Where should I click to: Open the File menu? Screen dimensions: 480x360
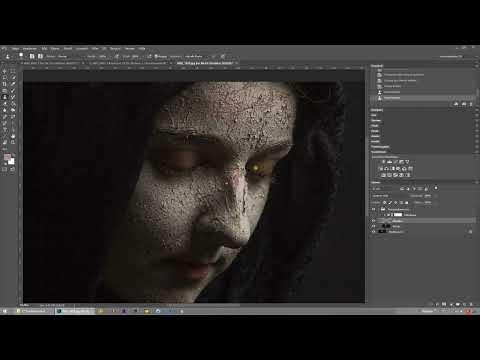click(x=15, y=49)
